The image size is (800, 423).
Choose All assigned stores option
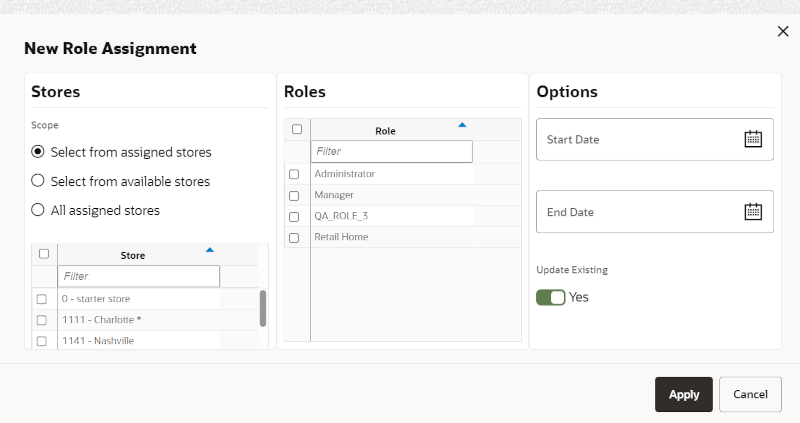tap(38, 210)
